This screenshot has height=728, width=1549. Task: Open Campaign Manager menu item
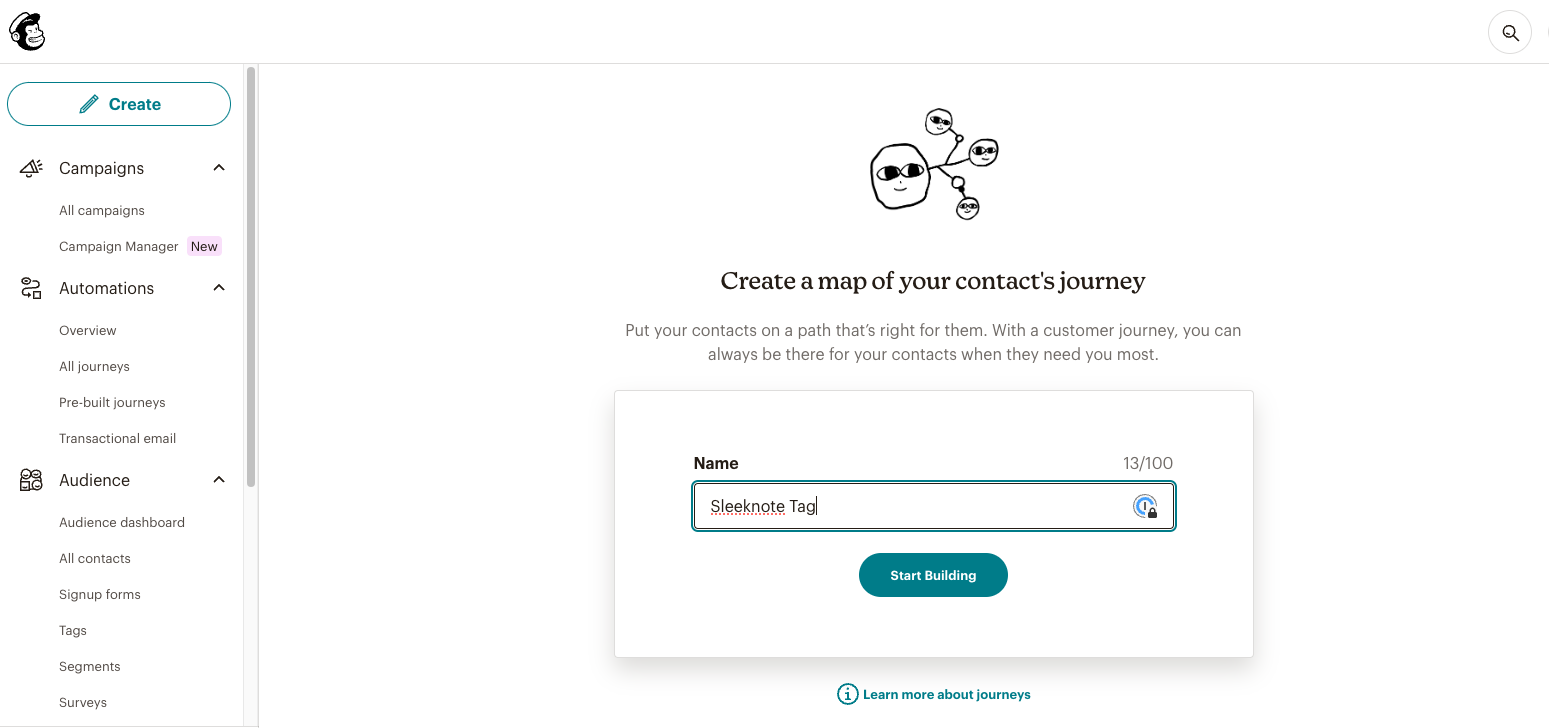(119, 246)
